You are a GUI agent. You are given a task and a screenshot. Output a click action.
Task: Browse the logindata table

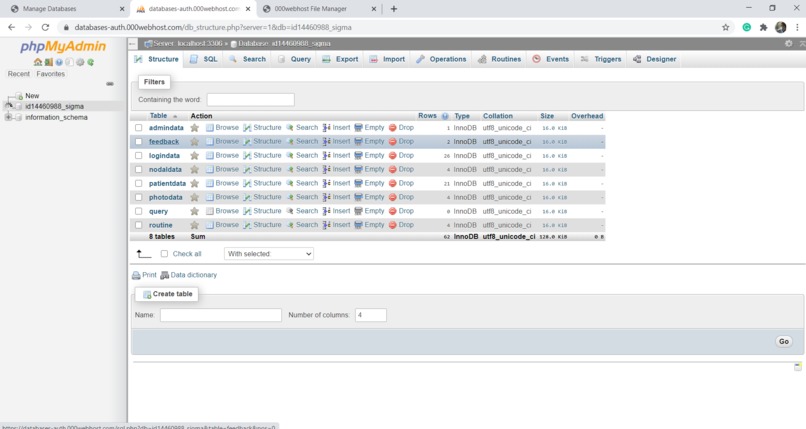coord(223,156)
